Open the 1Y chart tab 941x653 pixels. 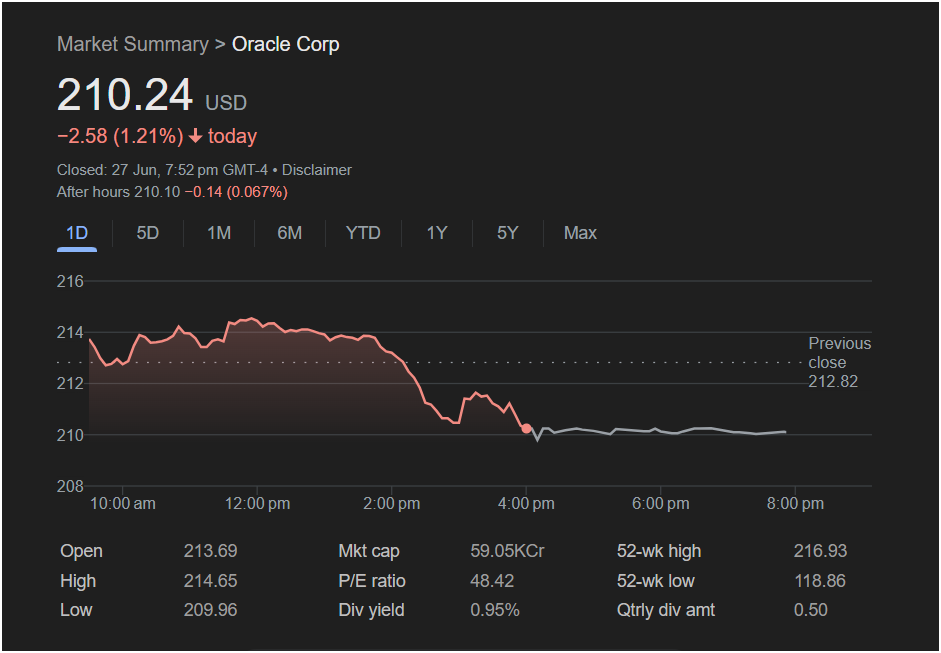(436, 233)
